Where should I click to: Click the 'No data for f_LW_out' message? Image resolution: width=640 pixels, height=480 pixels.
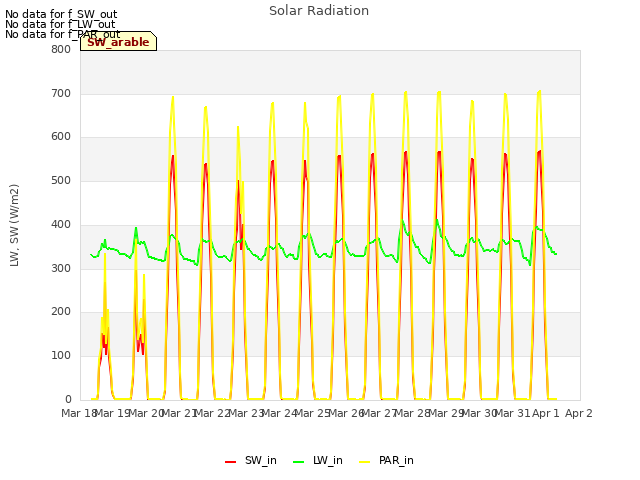[60, 24]
